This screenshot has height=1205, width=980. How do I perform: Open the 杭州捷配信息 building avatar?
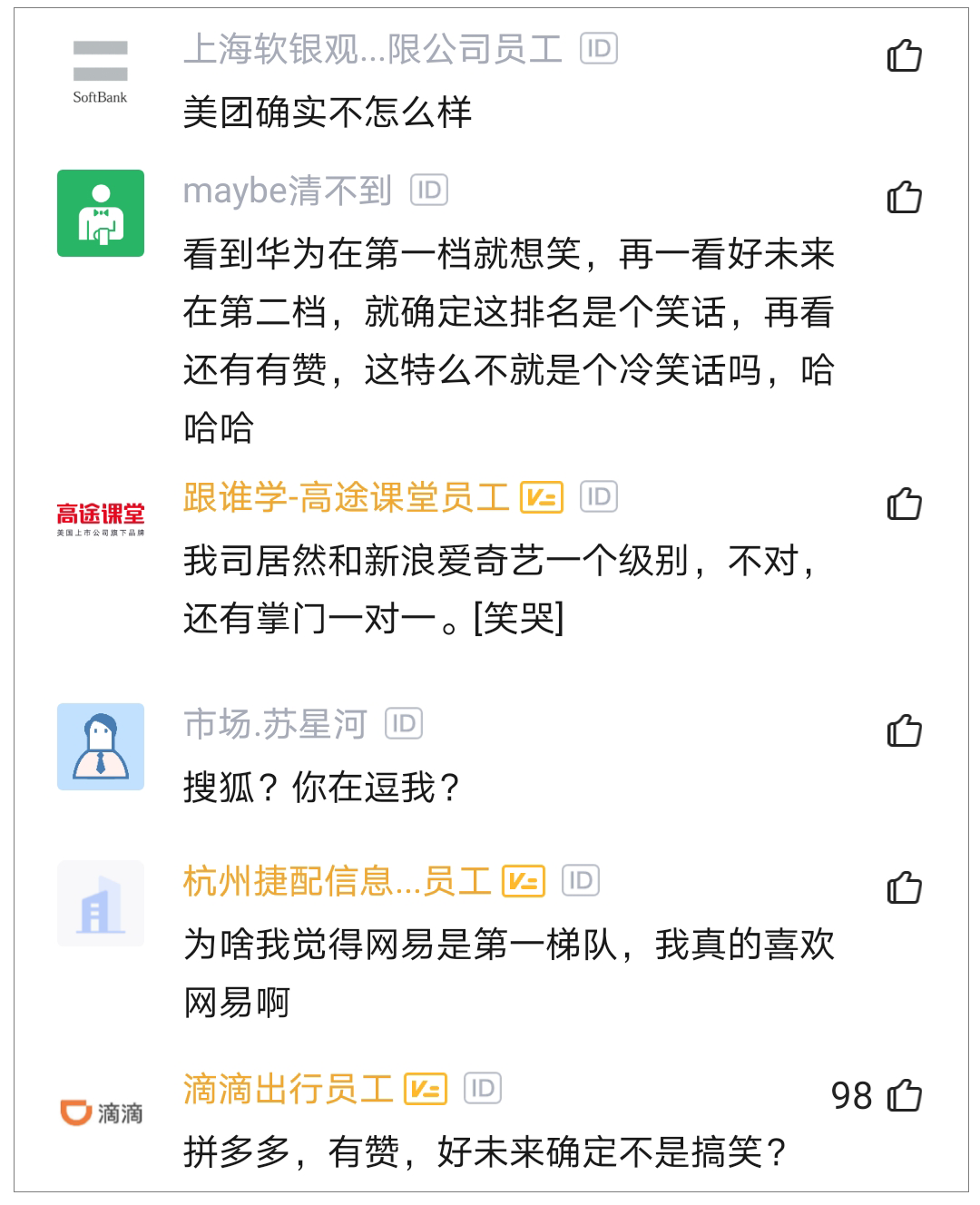click(101, 904)
